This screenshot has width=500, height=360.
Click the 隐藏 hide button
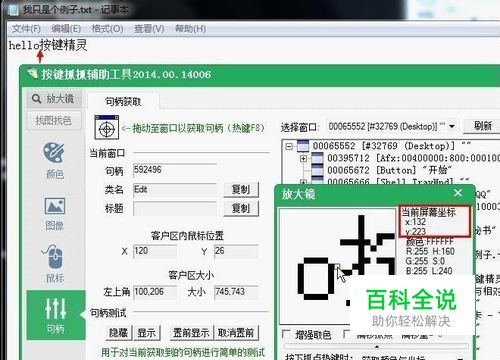pyautogui.click(x=119, y=333)
